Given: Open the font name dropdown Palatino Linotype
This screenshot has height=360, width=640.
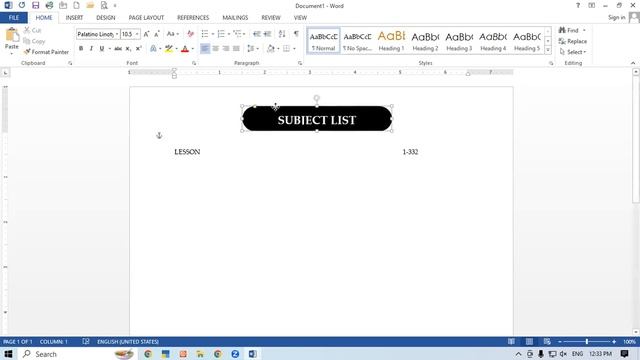Looking at the screenshot, I should click(117, 34).
